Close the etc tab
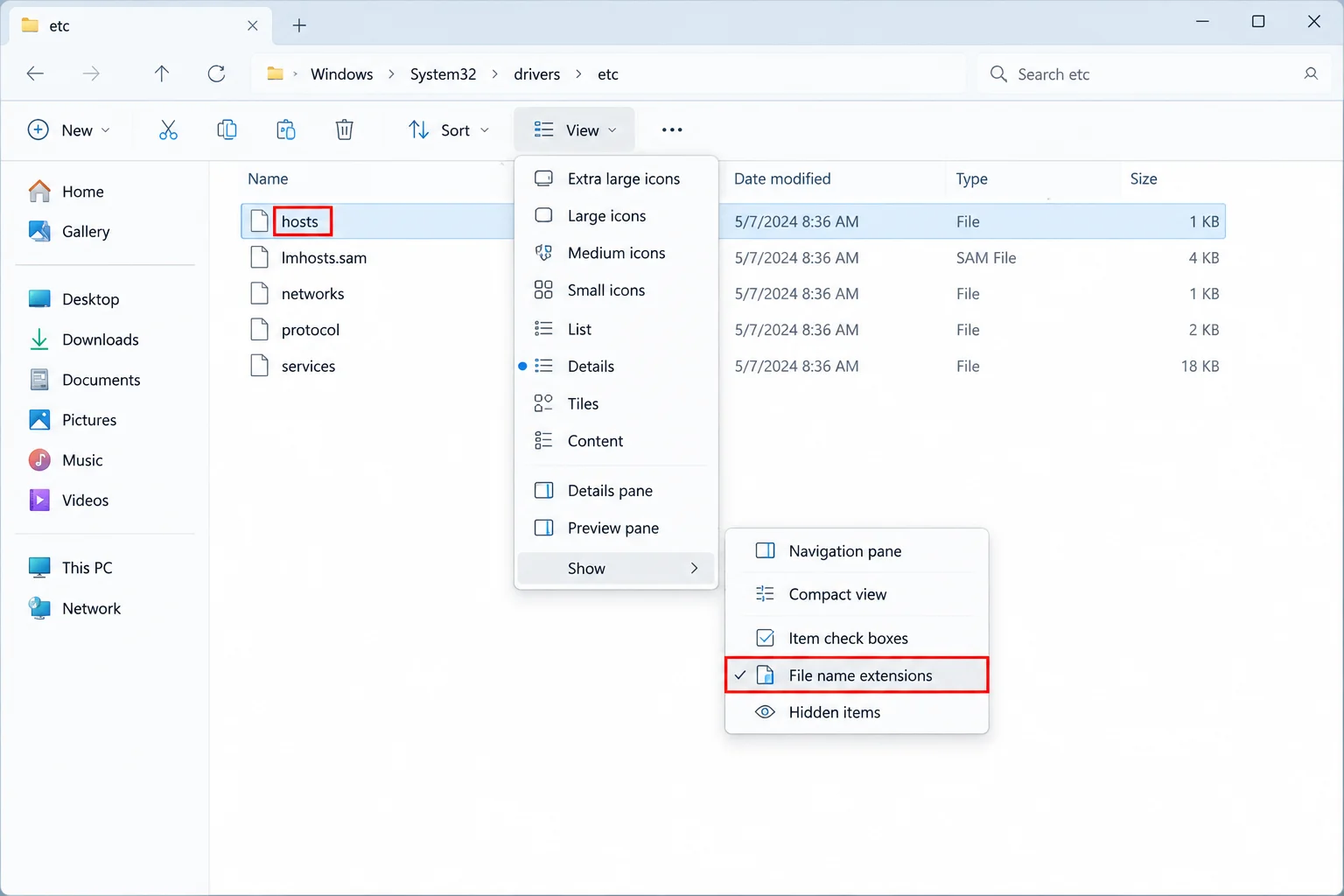This screenshot has height=896, width=1344. coord(253,25)
